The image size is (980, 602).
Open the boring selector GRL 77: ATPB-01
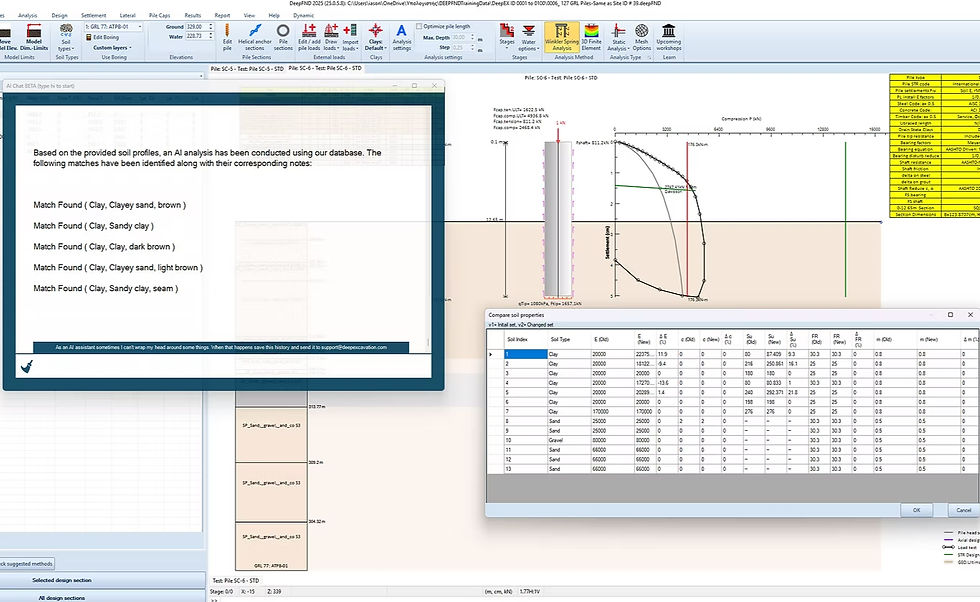coord(113,27)
